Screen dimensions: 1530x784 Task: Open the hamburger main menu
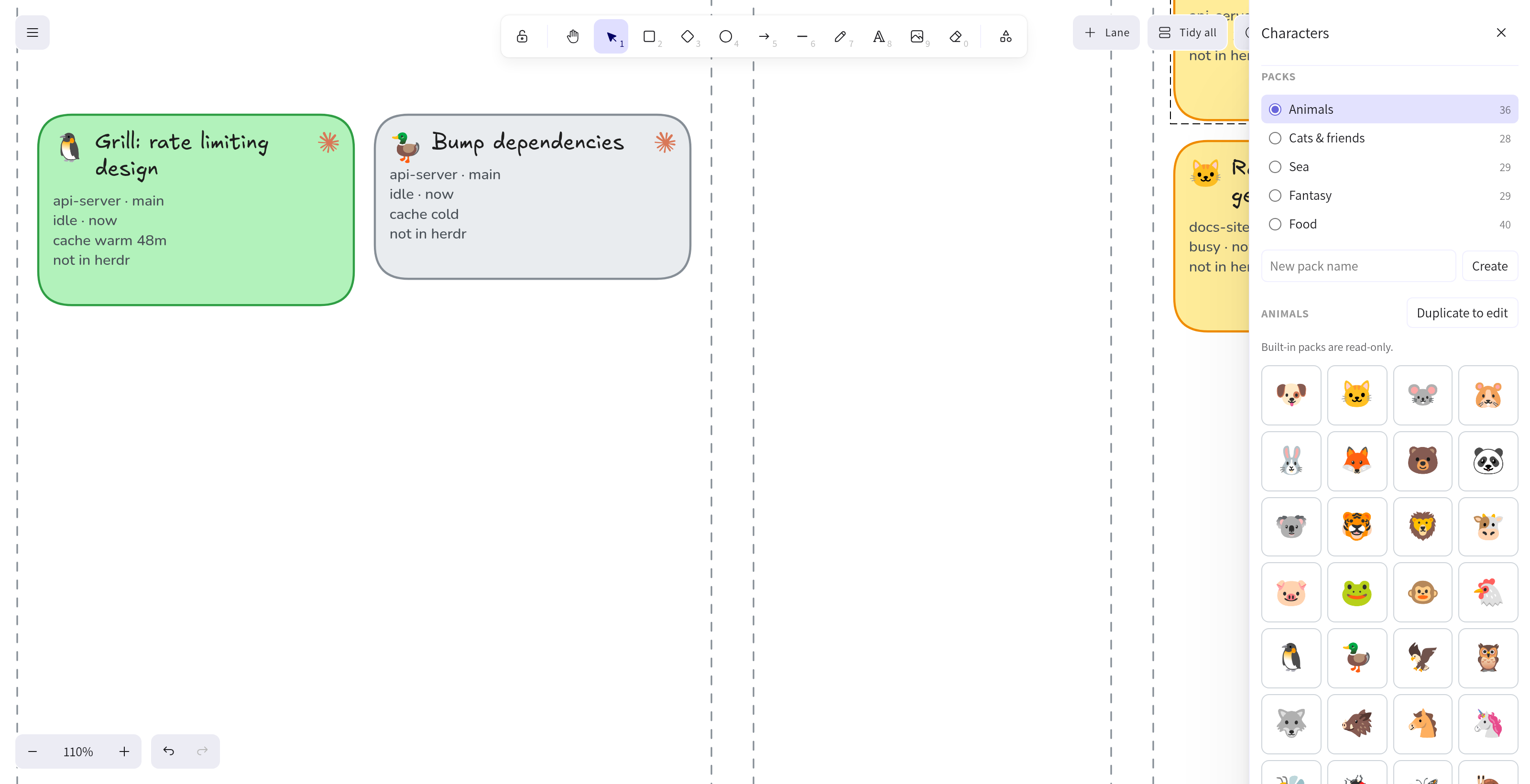(32, 33)
